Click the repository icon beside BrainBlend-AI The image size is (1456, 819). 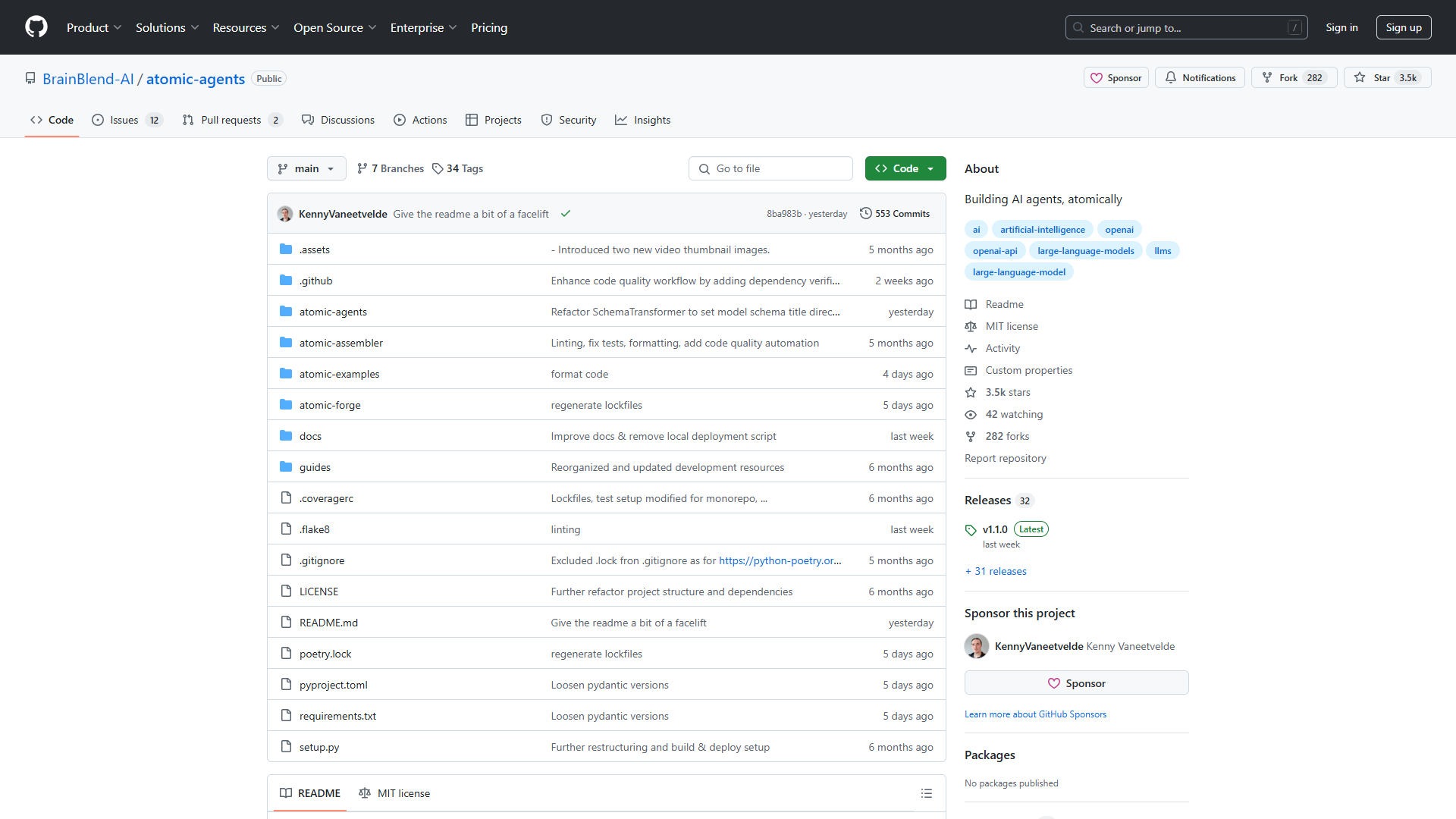coord(30,78)
